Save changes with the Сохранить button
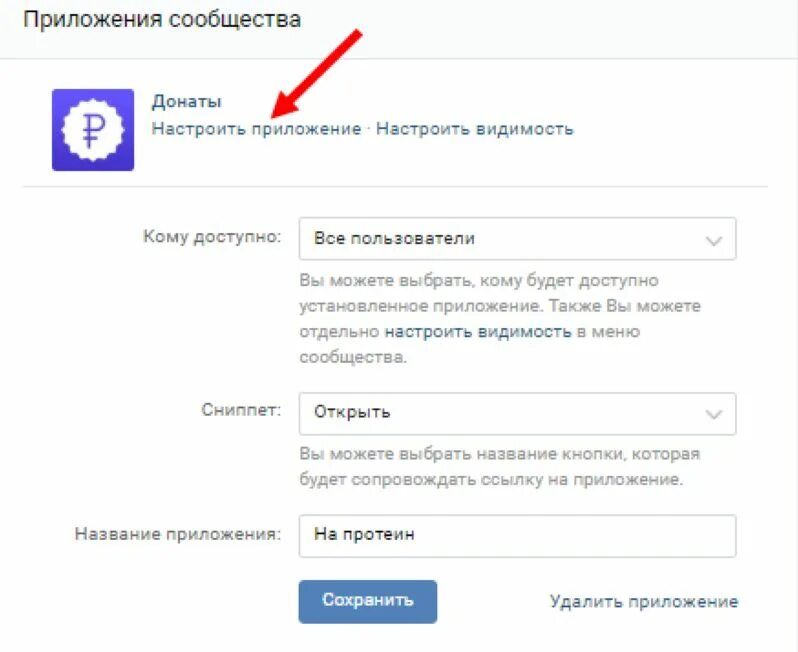This screenshot has width=798, height=652. [367, 602]
